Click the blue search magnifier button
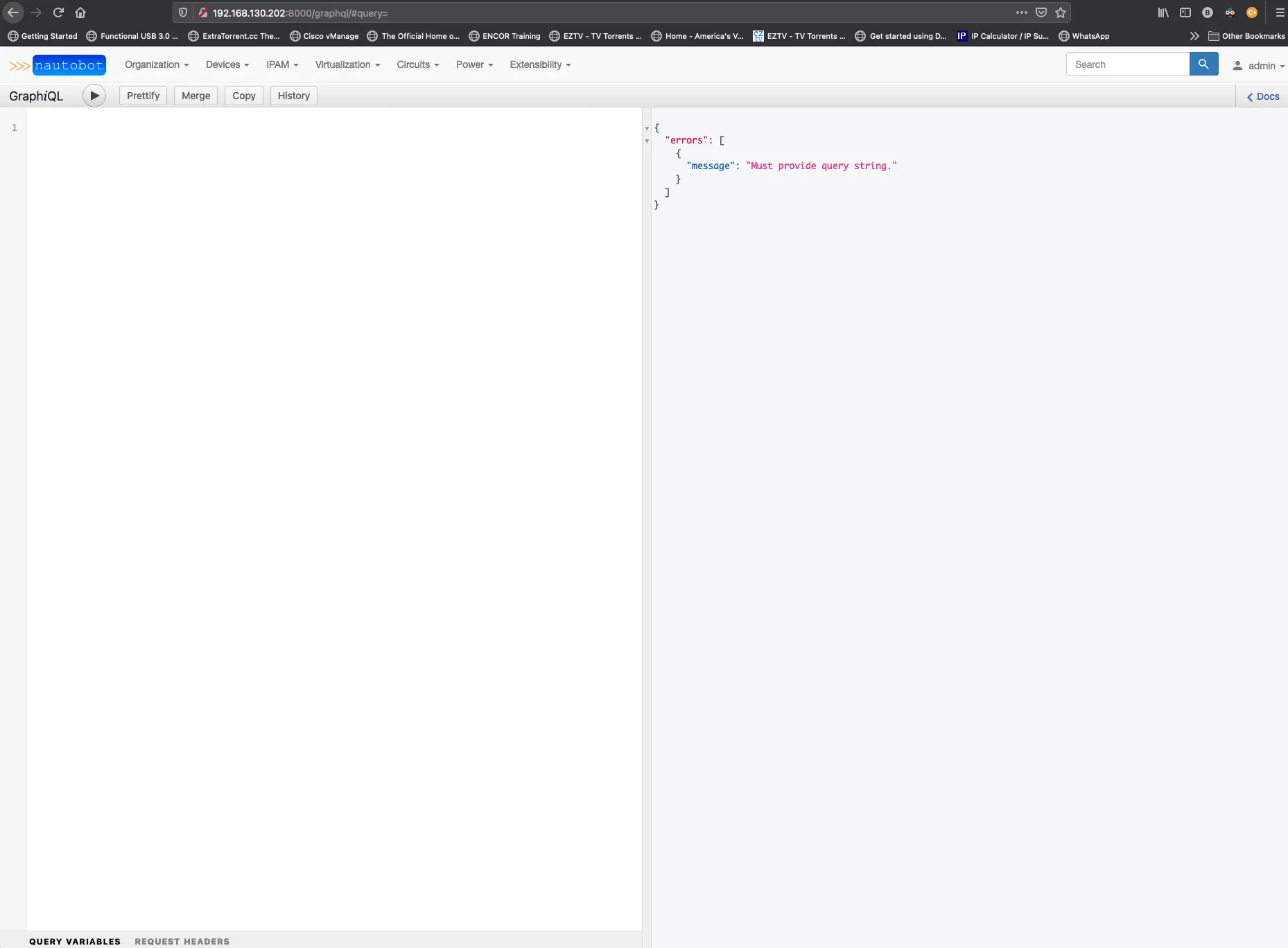This screenshot has height=948, width=1288. [1203, 64]
